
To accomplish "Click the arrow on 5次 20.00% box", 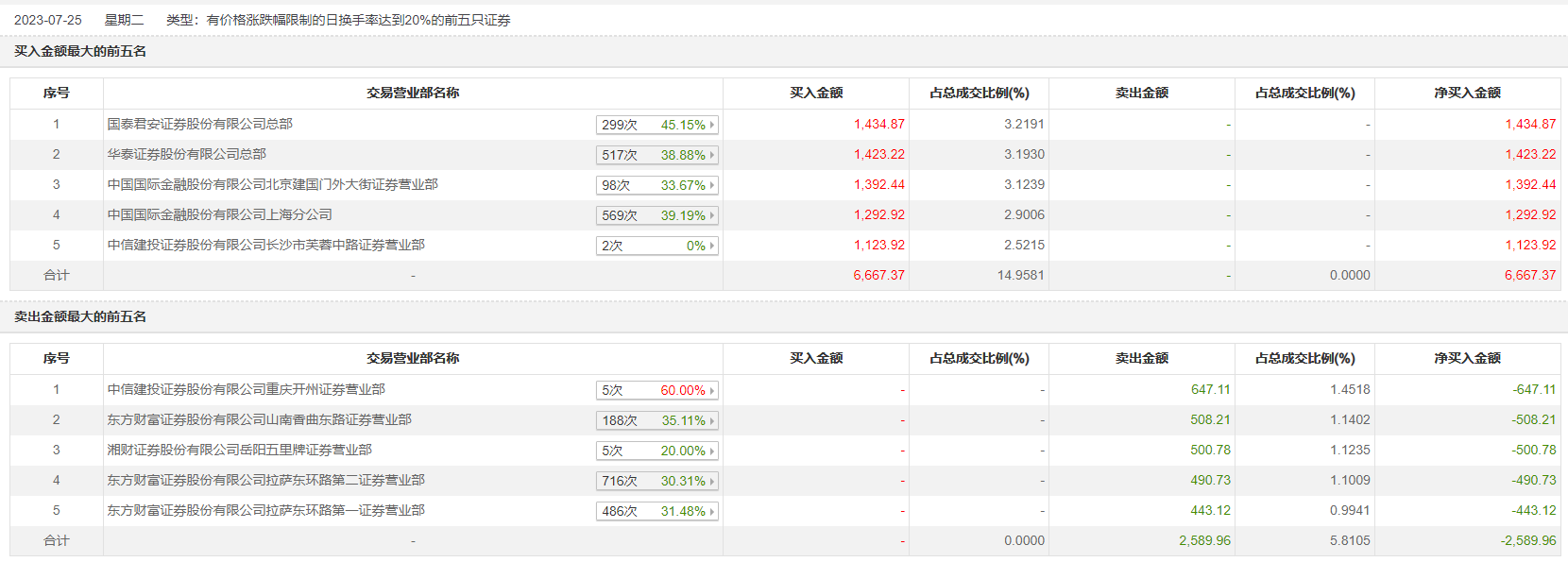I will 712,451.
